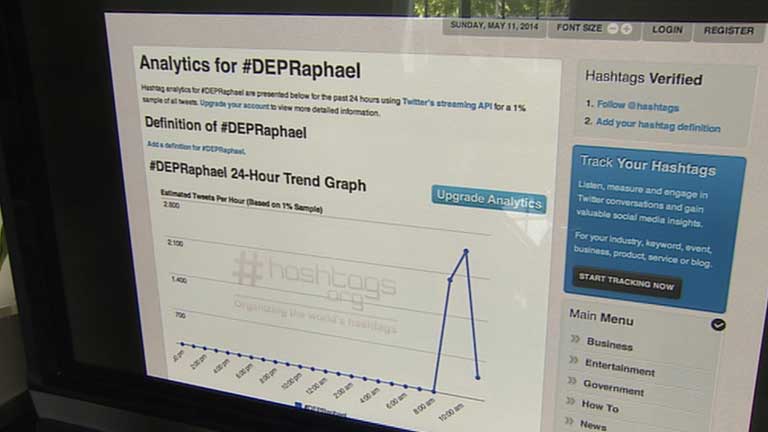
Task: Click the arrow icon beside Government
Action: [x=574, y=381]
